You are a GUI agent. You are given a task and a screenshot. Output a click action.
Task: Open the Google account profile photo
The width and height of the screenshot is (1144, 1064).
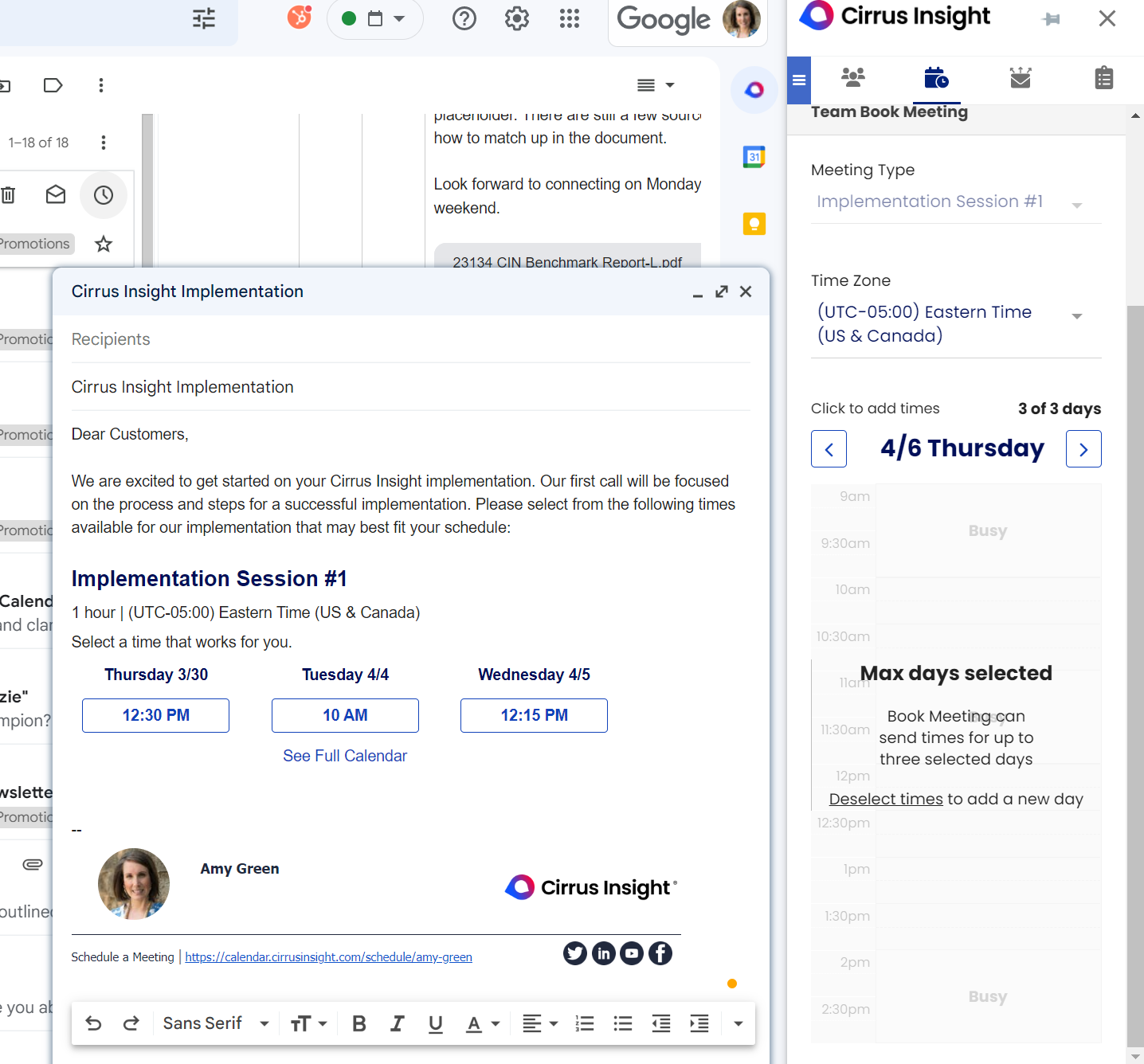(x=741, y=18)
